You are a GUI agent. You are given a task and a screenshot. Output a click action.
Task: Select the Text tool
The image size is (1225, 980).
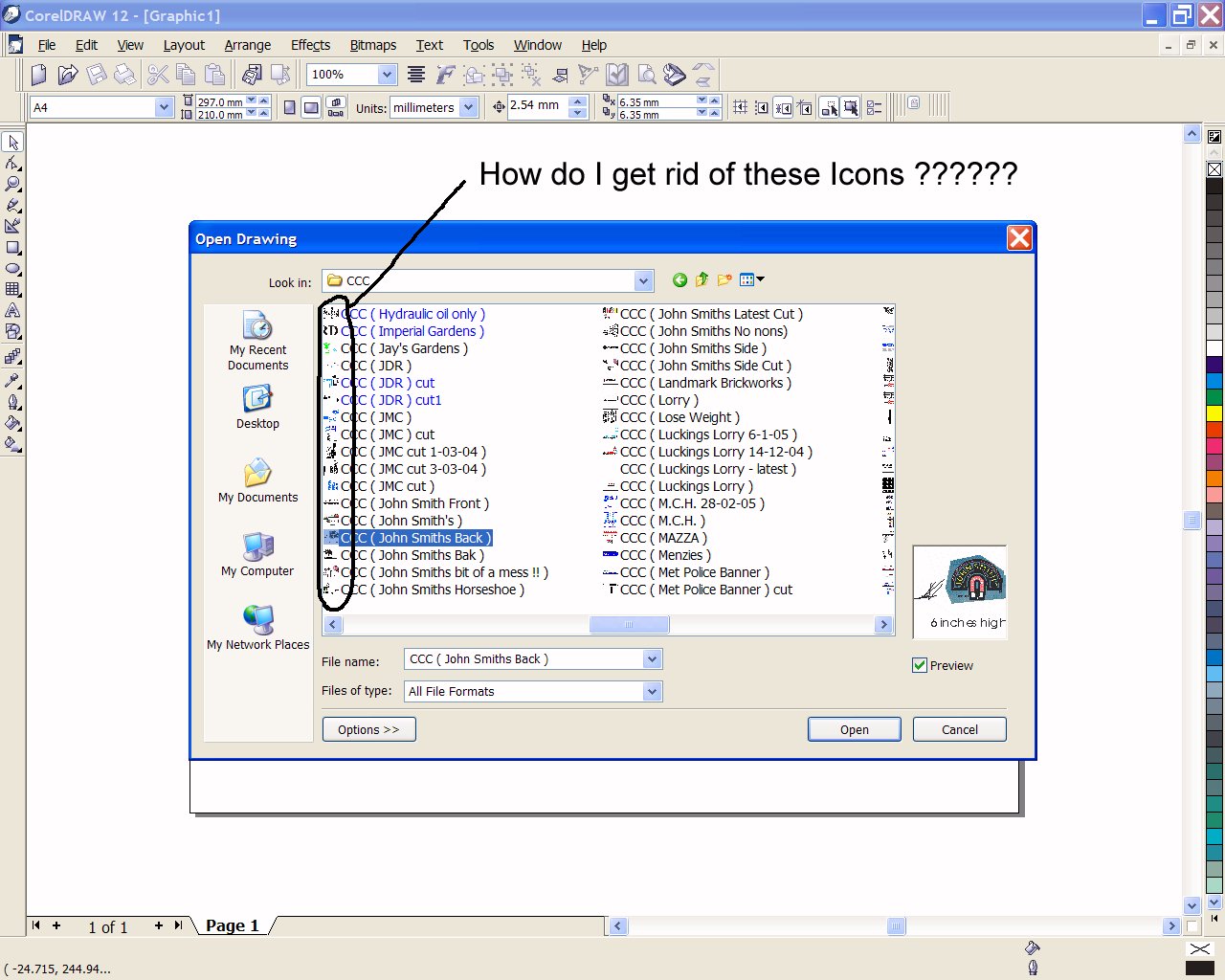(x=12, y=311)
